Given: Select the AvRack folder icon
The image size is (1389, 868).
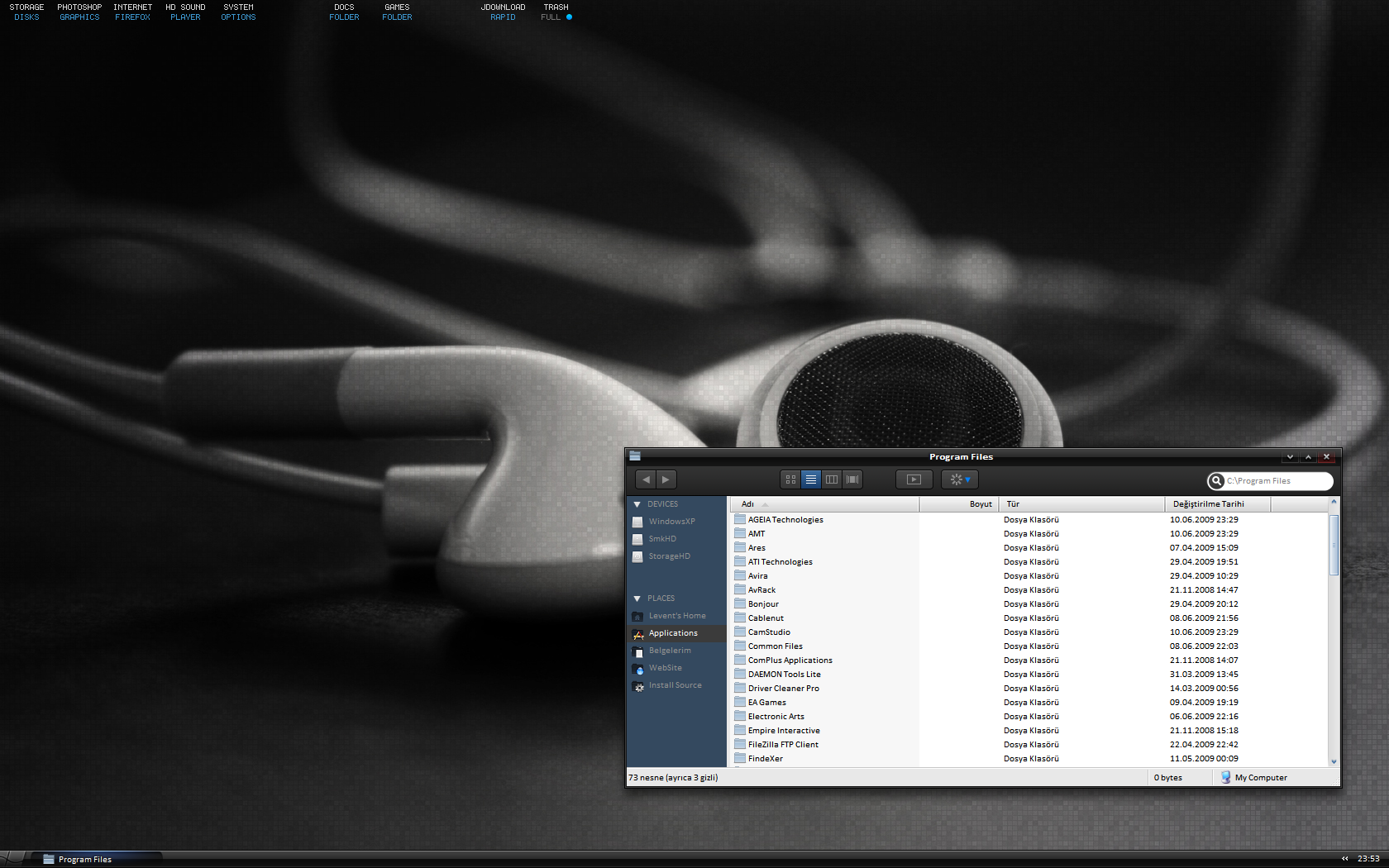Looking at the screenshot, I should [740, 589].
